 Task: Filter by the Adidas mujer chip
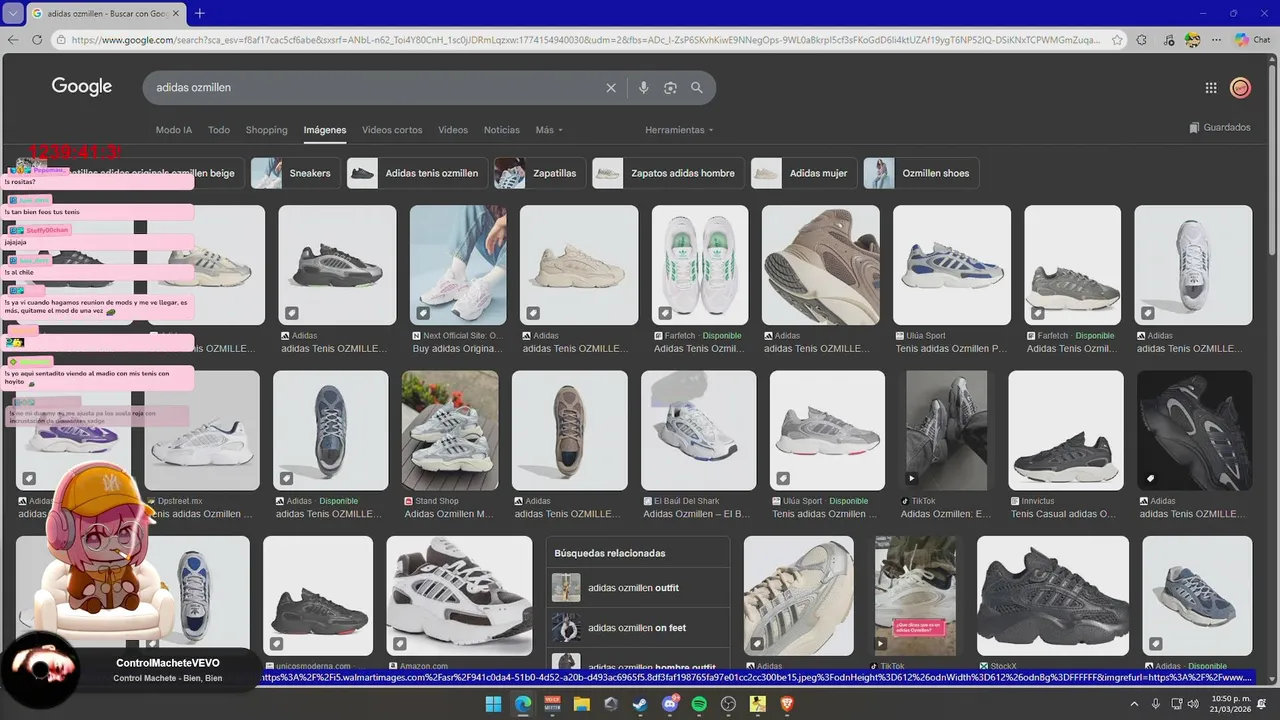point(804,173)
